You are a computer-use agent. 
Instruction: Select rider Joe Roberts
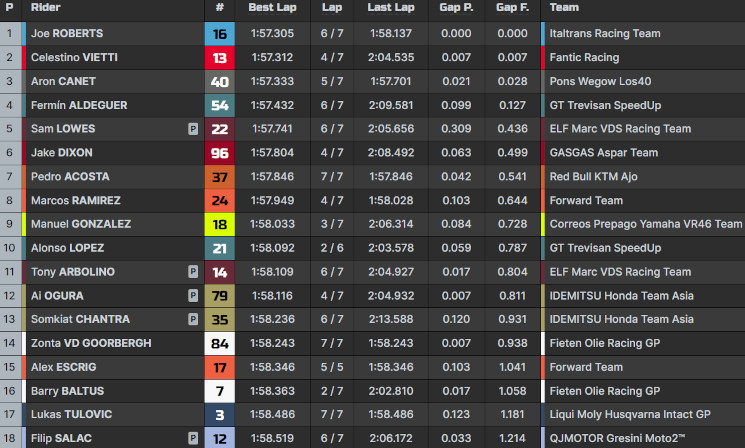point(67,34)
